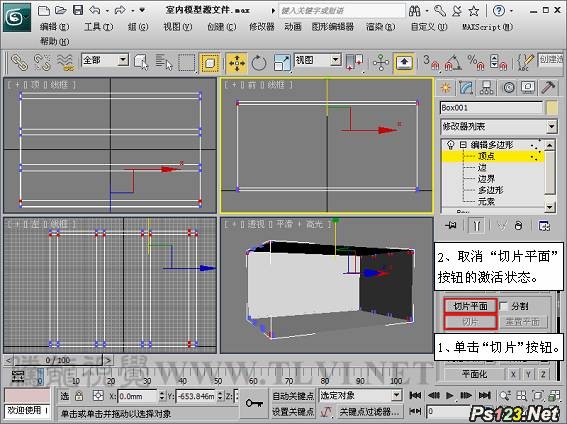The width and height of the screenshot is (567, 424).
Task: Open the 渲染 menu
Action: point(380,27)
